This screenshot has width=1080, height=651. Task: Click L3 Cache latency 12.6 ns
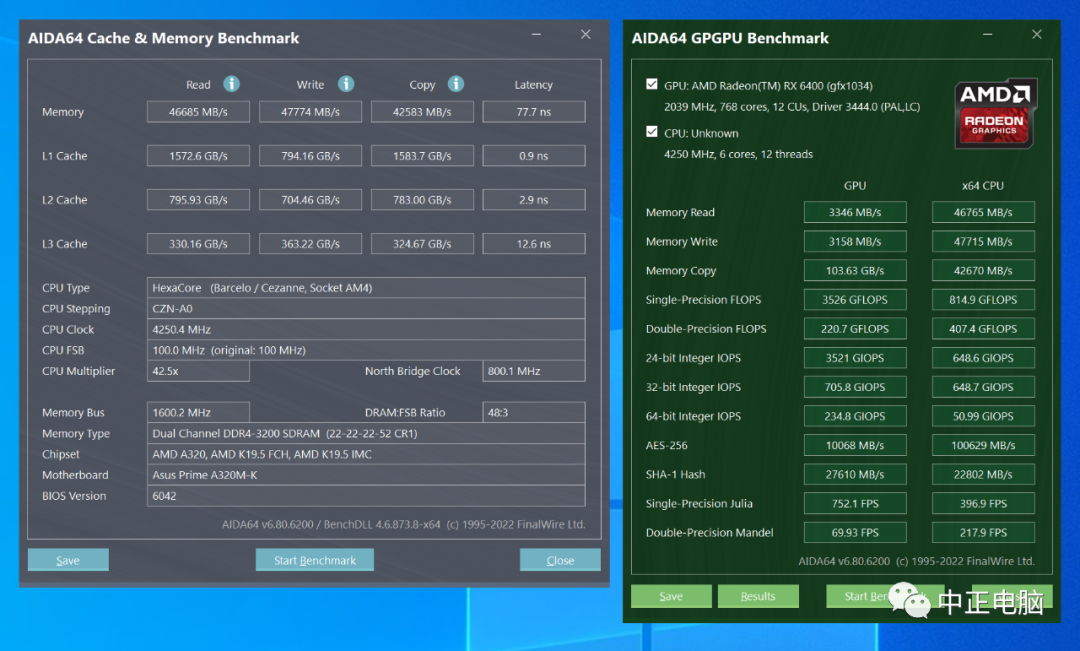(x=534, y=244)
